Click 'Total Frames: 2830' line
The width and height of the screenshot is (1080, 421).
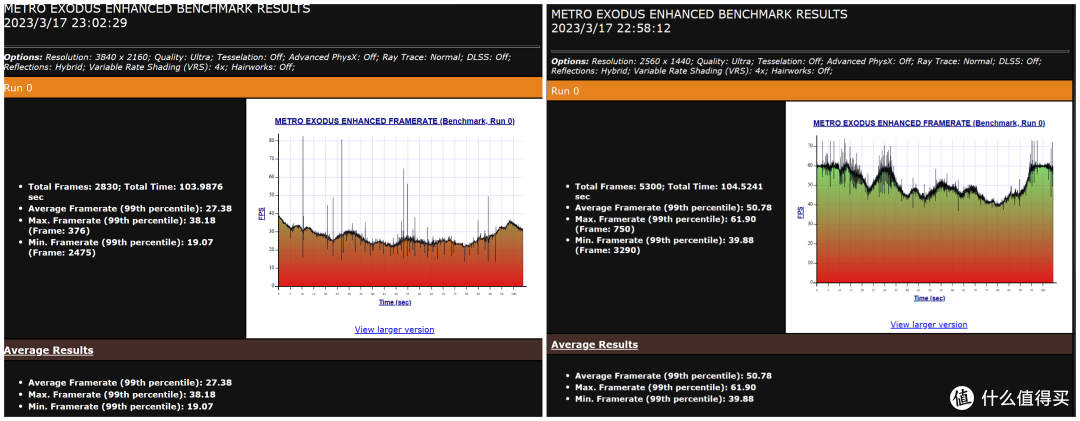coord(125,192)
